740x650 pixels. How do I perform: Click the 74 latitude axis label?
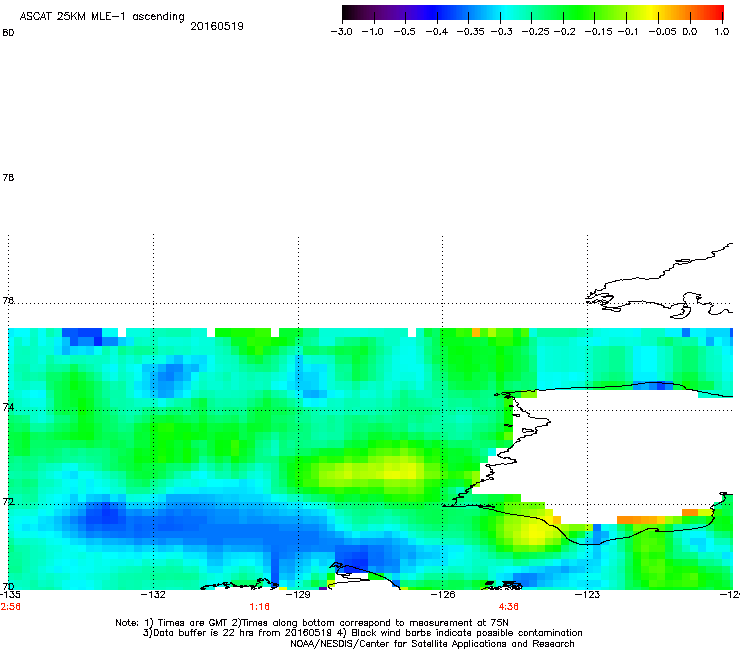click(x=8, y=407)
